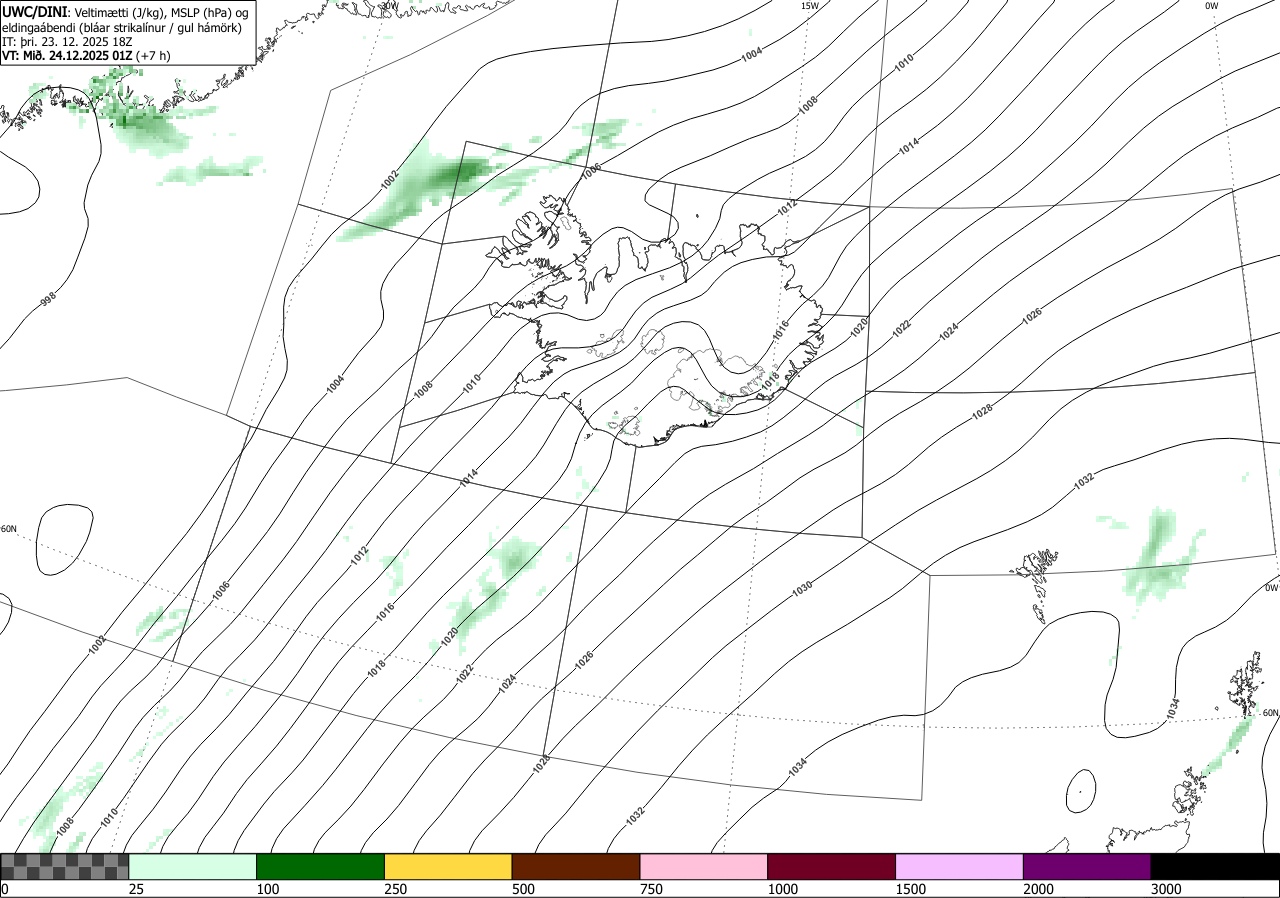Click the '1030' isobar label
Viewport: 1280px width, 898px height.
(x=802, y=589)
